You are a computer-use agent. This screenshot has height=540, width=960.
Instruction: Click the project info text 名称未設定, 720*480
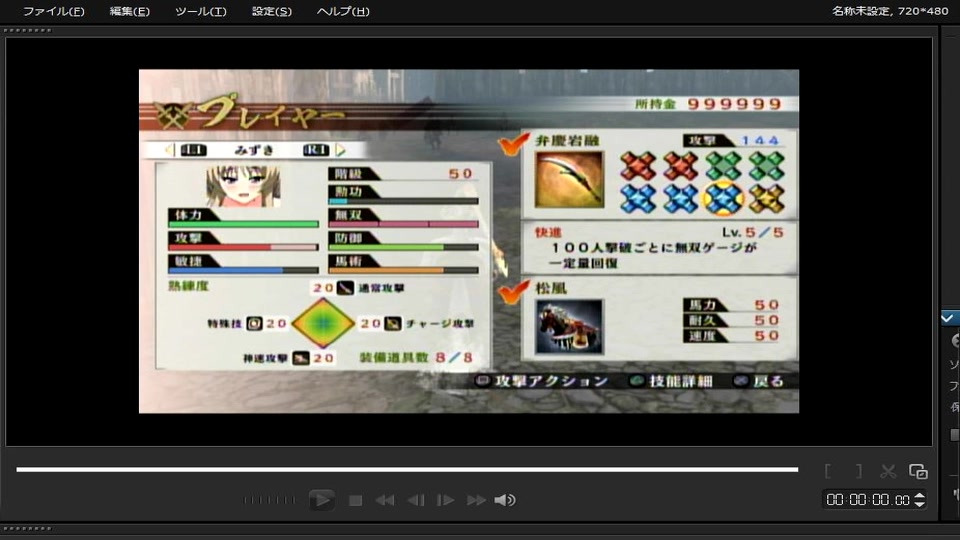coord(890,10)
